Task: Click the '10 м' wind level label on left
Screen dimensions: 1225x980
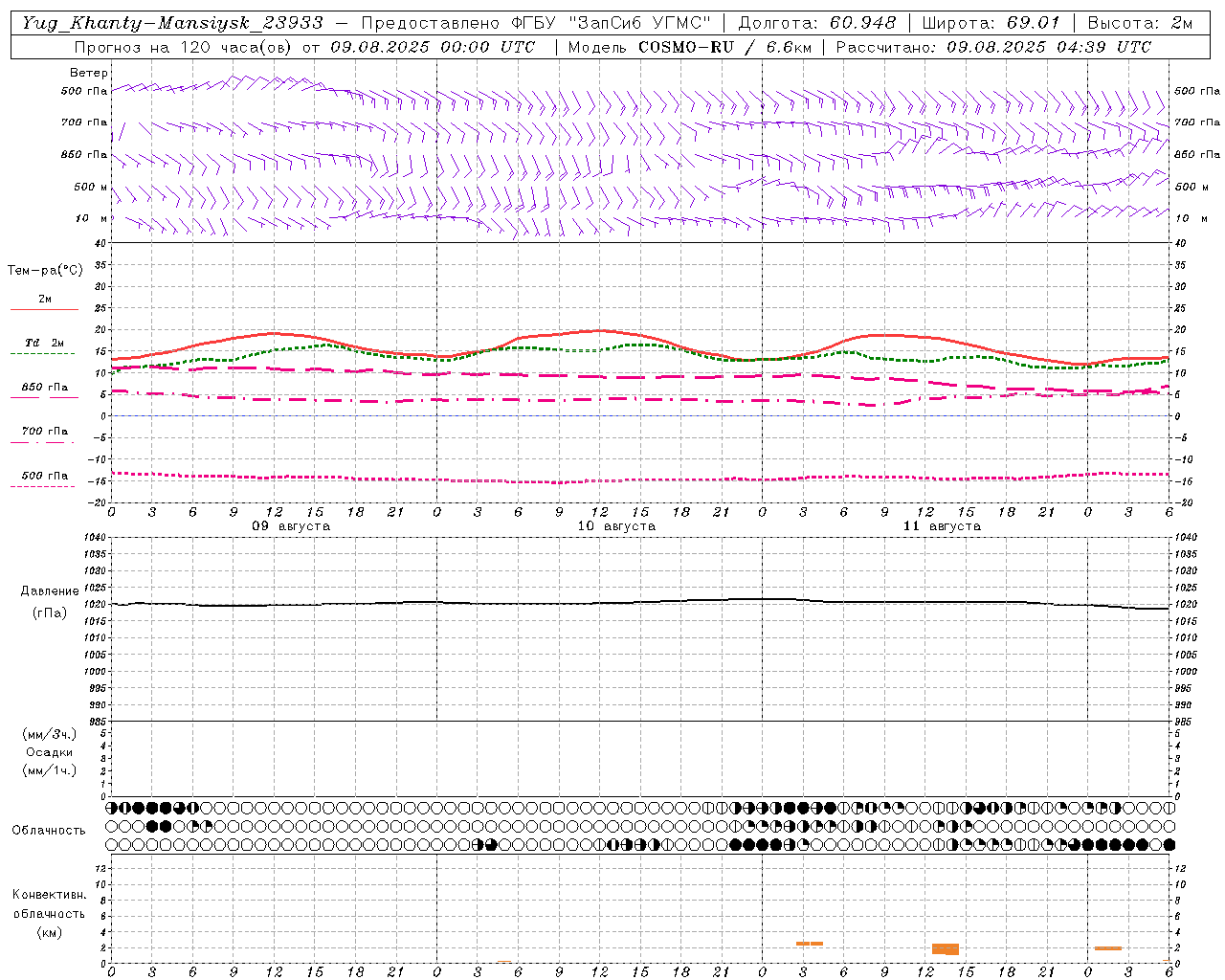Action: 92,218
